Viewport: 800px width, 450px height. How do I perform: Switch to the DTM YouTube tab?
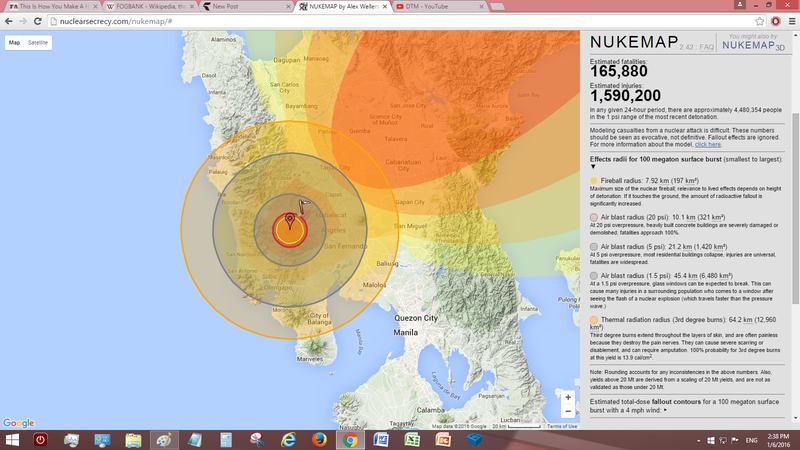click(x=439, y=7)
